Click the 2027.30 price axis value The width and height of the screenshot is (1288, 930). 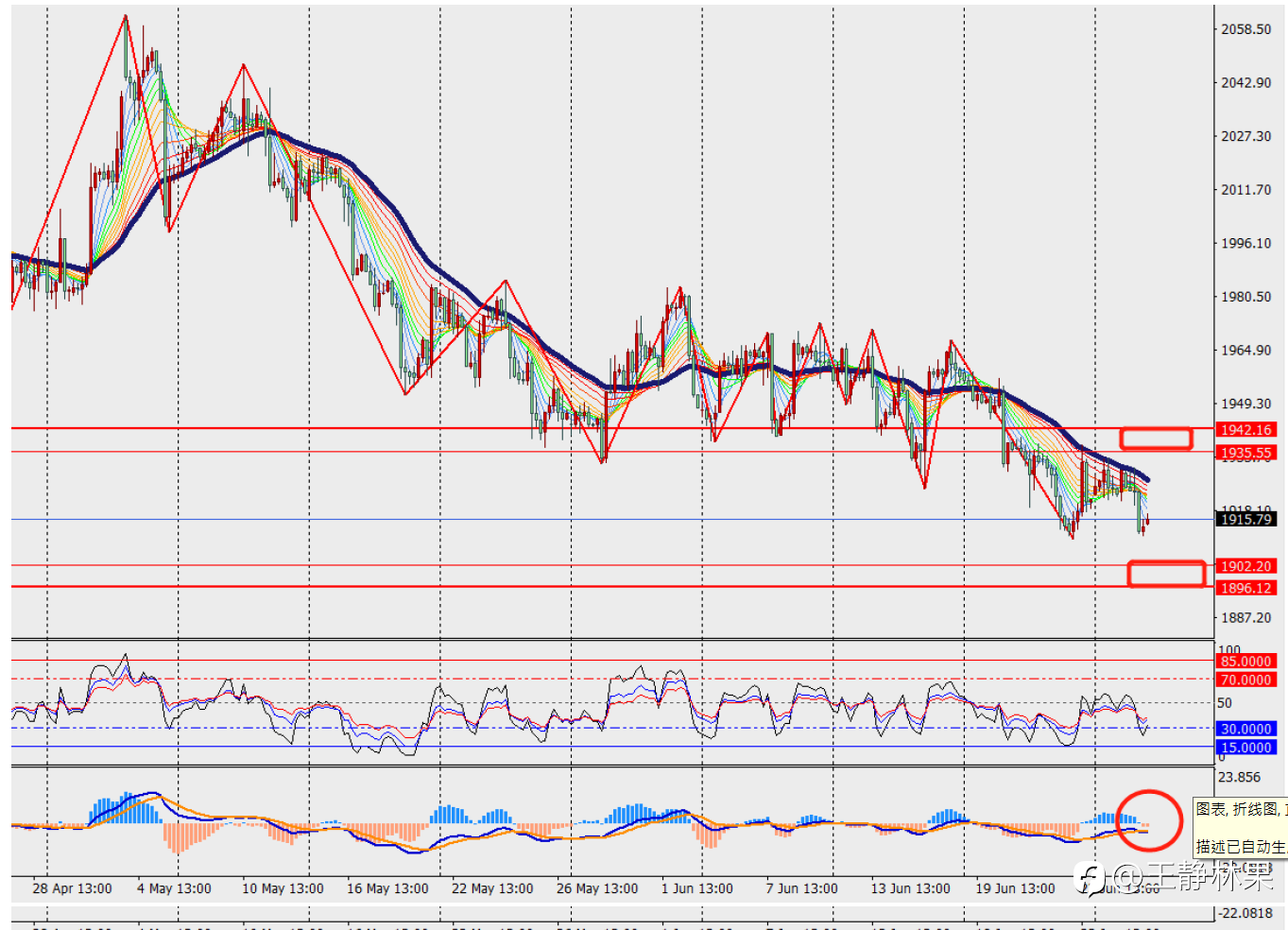1246,136
